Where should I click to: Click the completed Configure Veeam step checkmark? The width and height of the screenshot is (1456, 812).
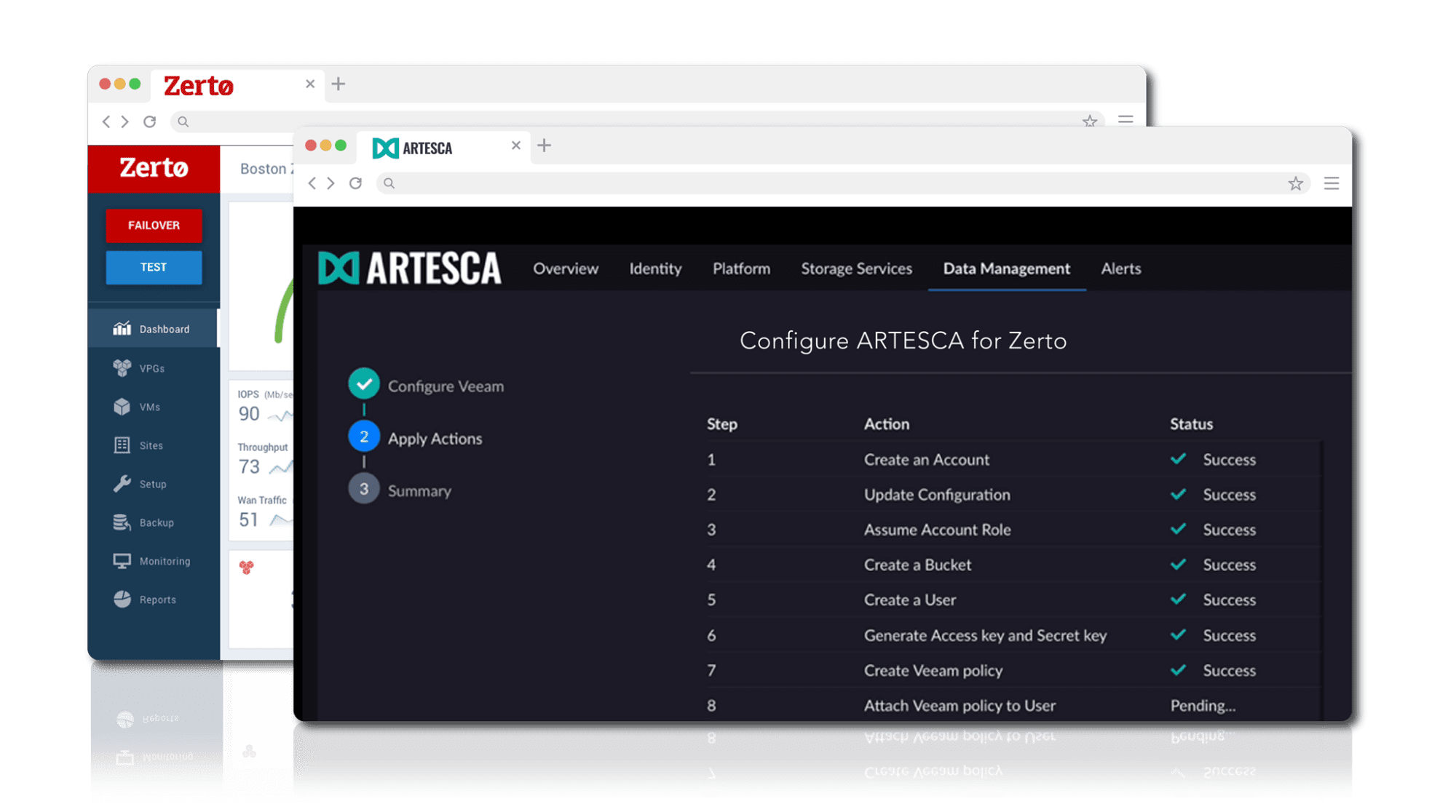[x=363, y=384]
